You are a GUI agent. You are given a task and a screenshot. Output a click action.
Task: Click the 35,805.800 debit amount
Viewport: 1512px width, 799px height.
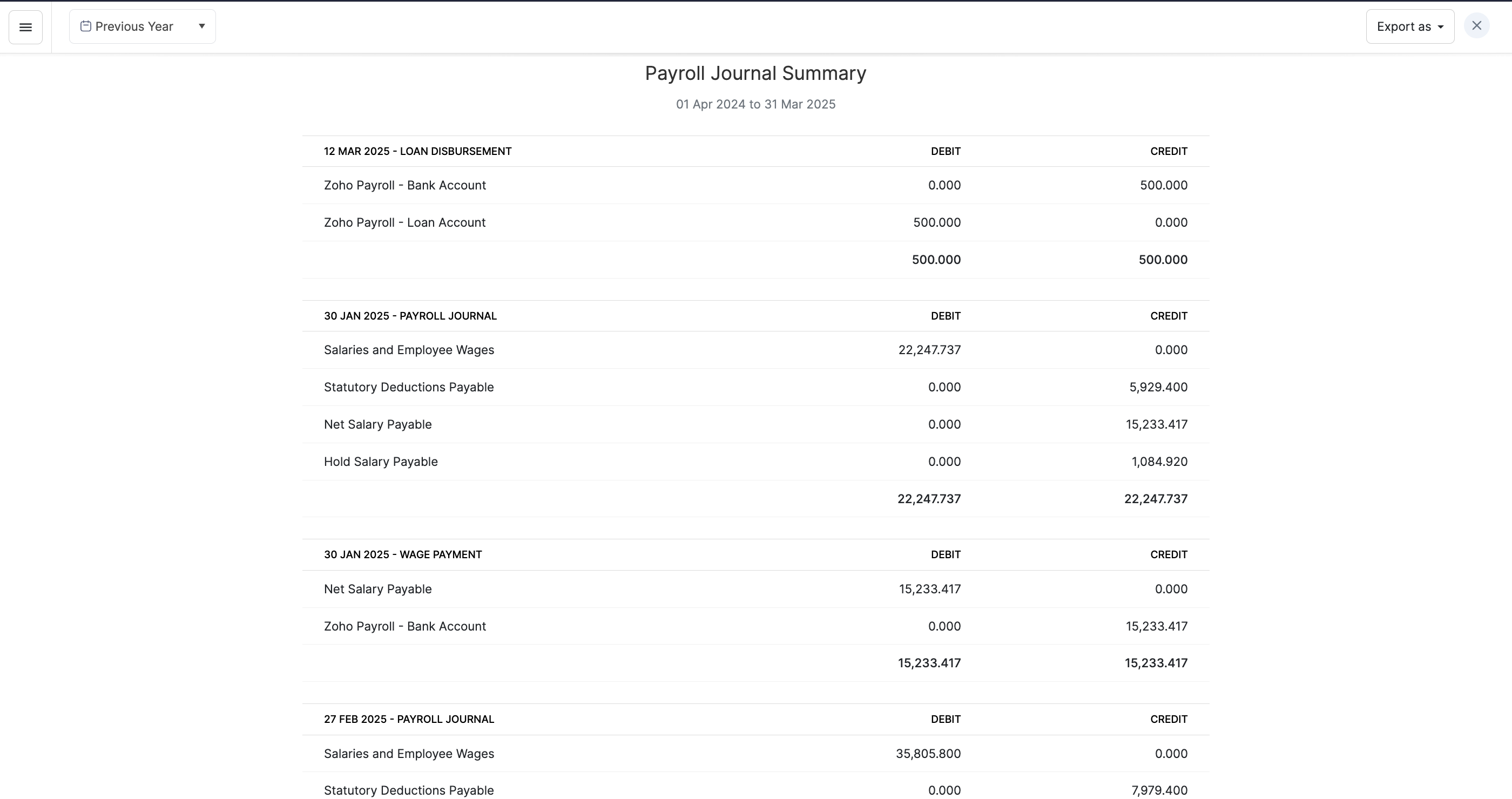click(x=928, y=754)
